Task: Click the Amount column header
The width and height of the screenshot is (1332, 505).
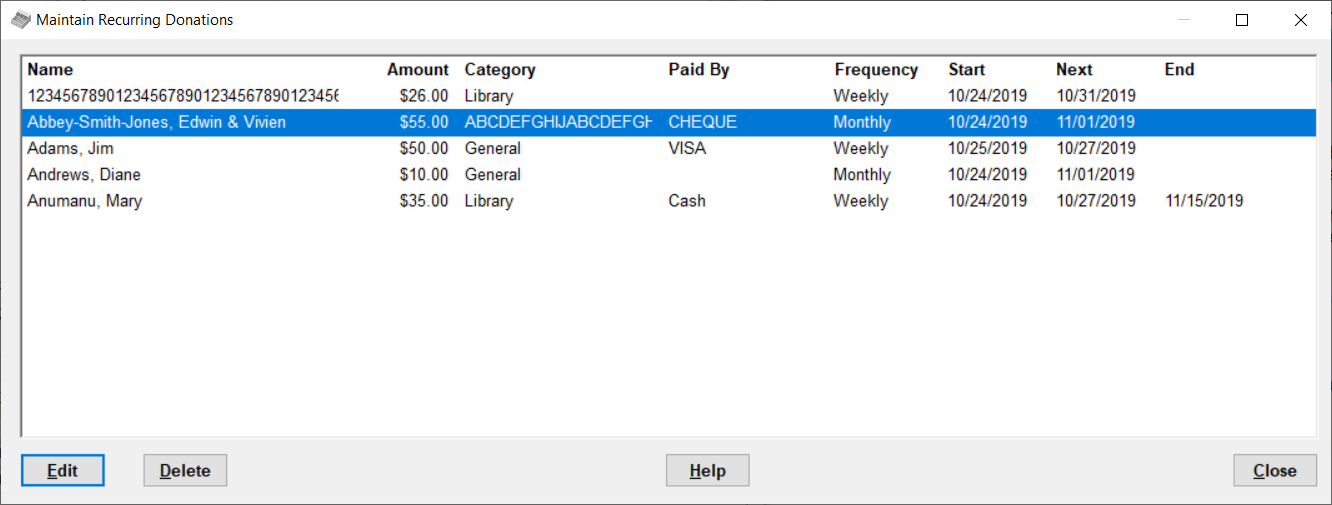Action: click(418, 70)
